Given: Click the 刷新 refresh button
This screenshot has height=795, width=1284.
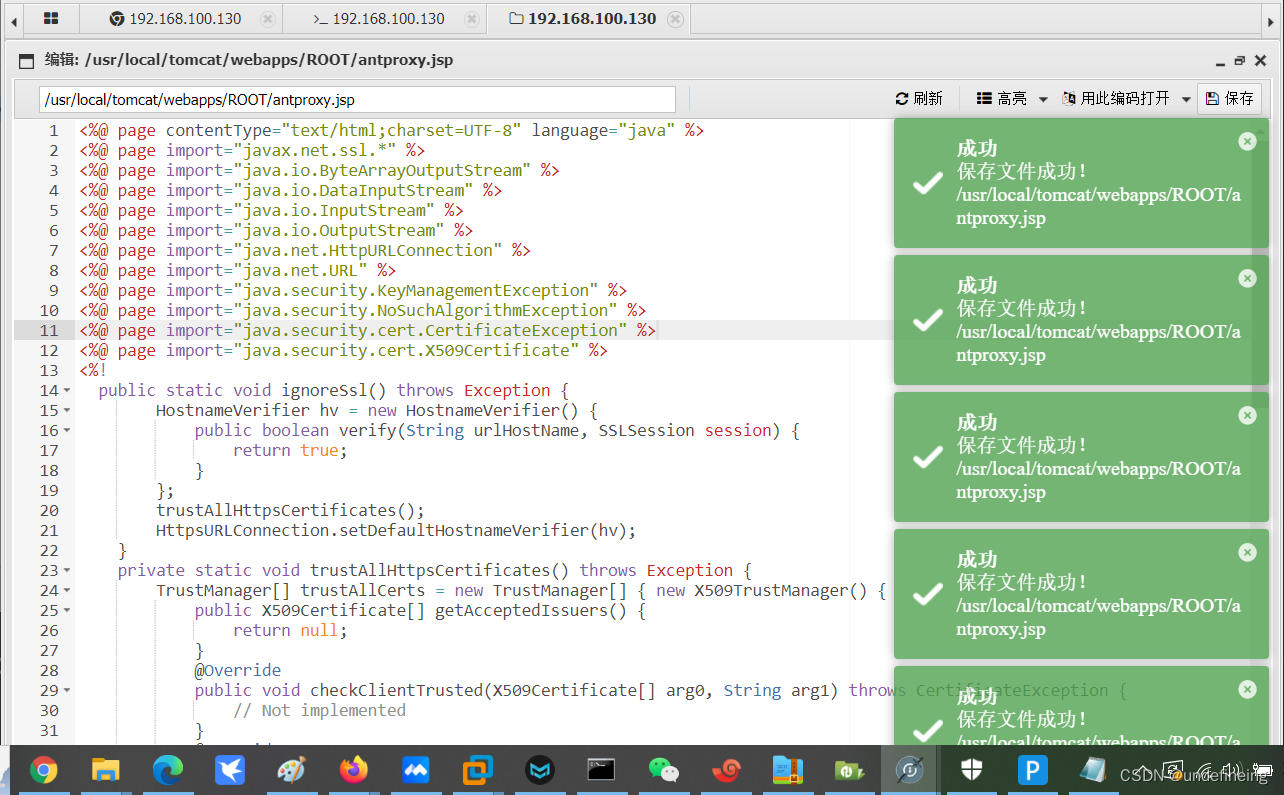Looking at the screenshot, I should [919, 98].
